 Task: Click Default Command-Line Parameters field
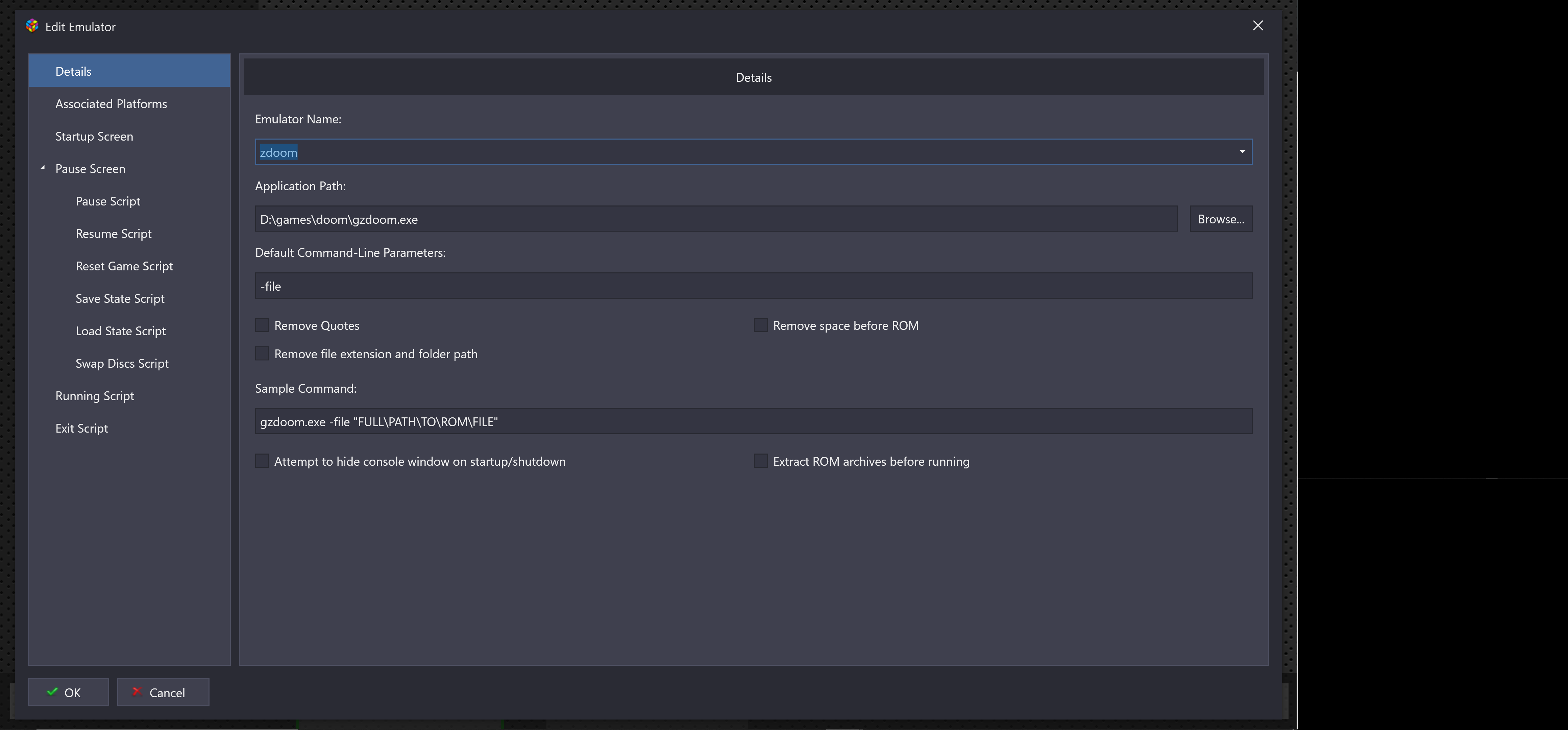coord(753,286)
